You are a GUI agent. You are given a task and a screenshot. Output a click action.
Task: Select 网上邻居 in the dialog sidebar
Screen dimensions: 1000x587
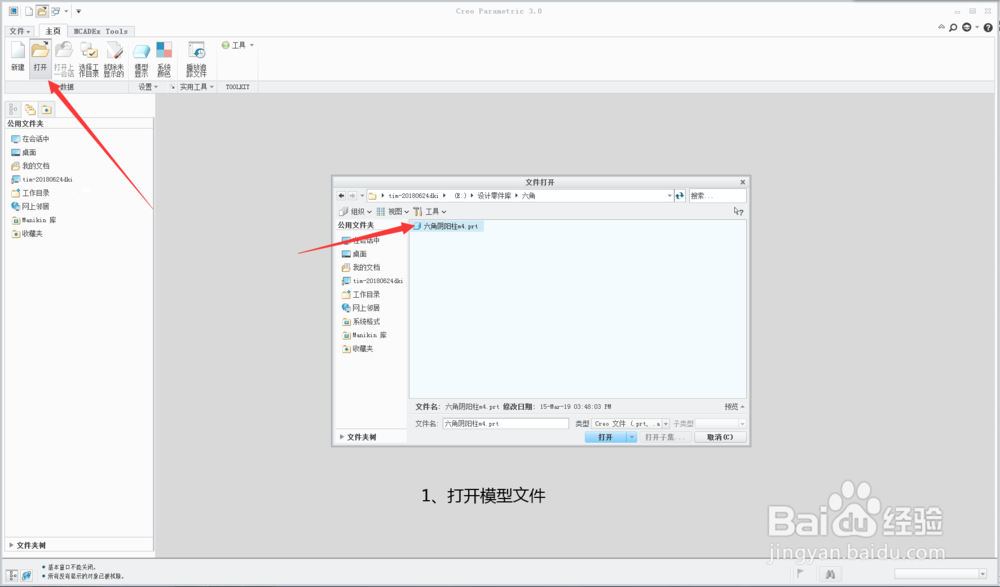[x=361, y=308]
